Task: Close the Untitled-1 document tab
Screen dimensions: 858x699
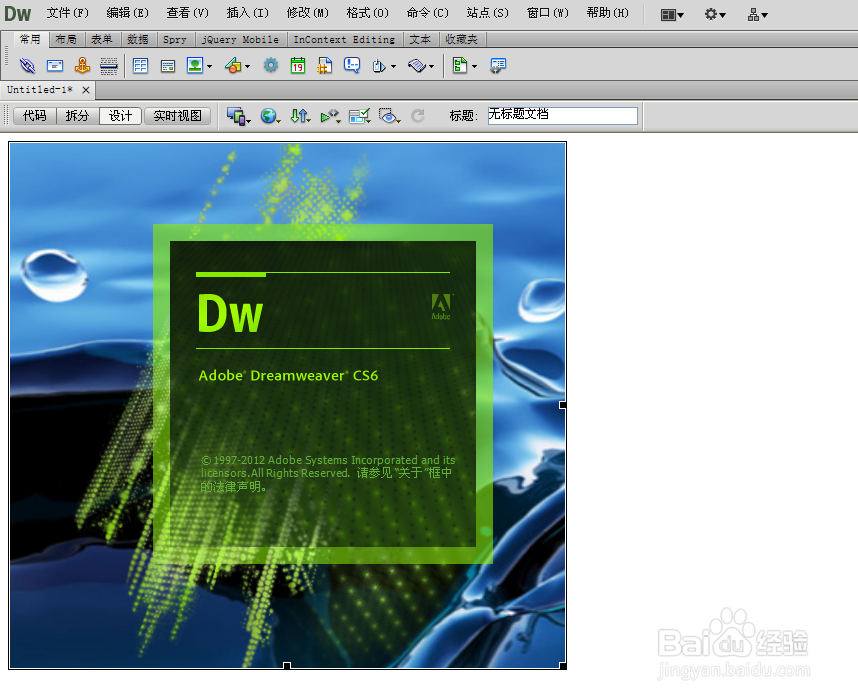Action: (86, 90)
